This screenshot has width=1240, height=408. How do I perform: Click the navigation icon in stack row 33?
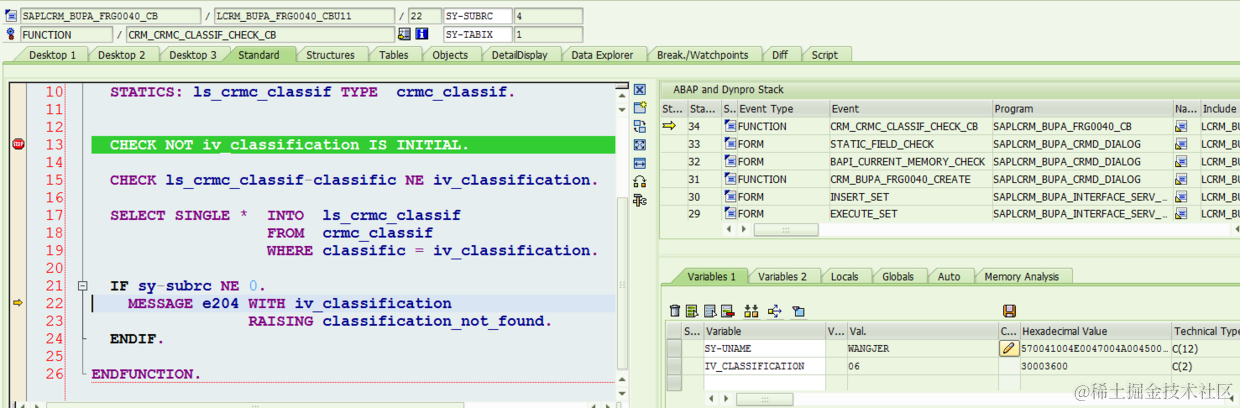coord(1181,144)
